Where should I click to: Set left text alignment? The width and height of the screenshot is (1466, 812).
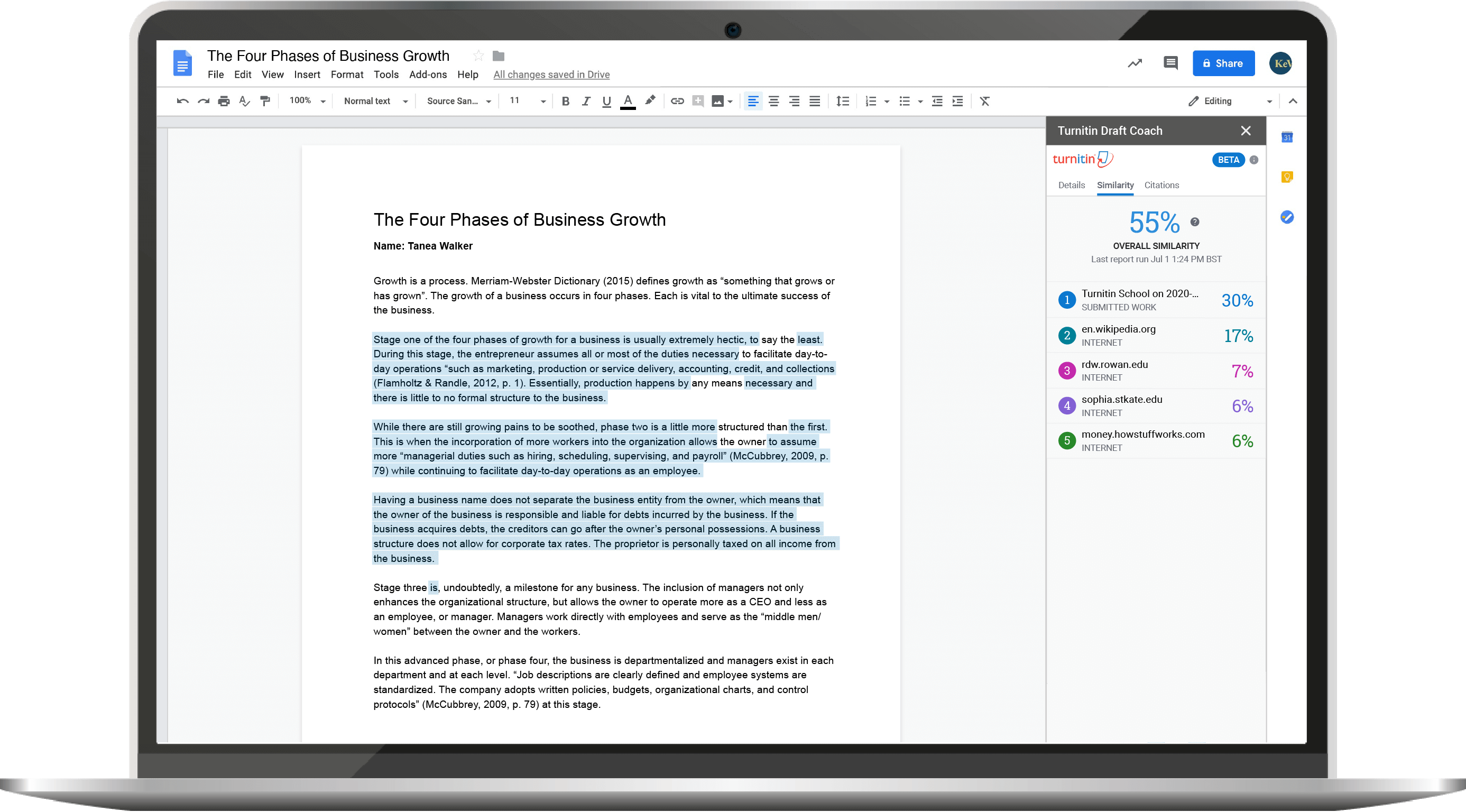pyautogui.click(x=753, y=101)
